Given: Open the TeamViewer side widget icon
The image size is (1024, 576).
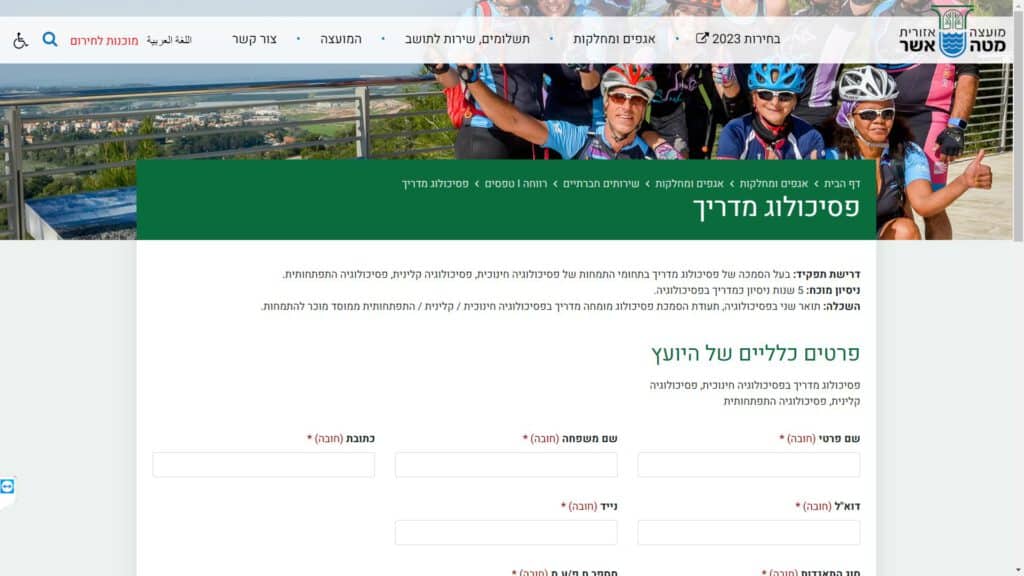Looking at the screenshot, I should point(7,487).
